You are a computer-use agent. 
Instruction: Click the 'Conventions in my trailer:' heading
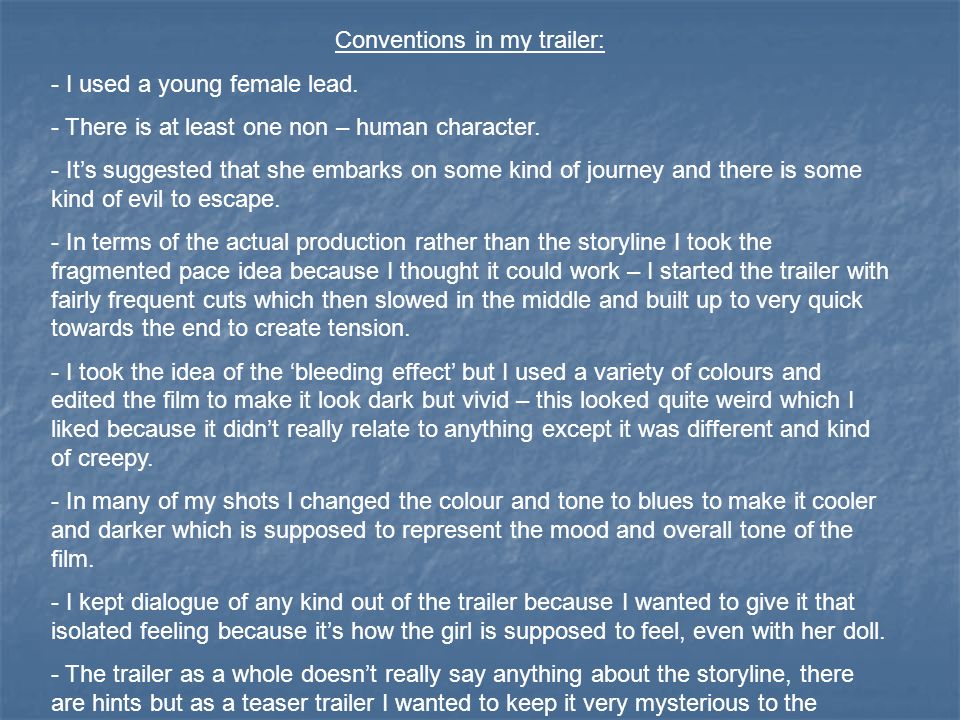pyautogui.click(x=470, y=40)
